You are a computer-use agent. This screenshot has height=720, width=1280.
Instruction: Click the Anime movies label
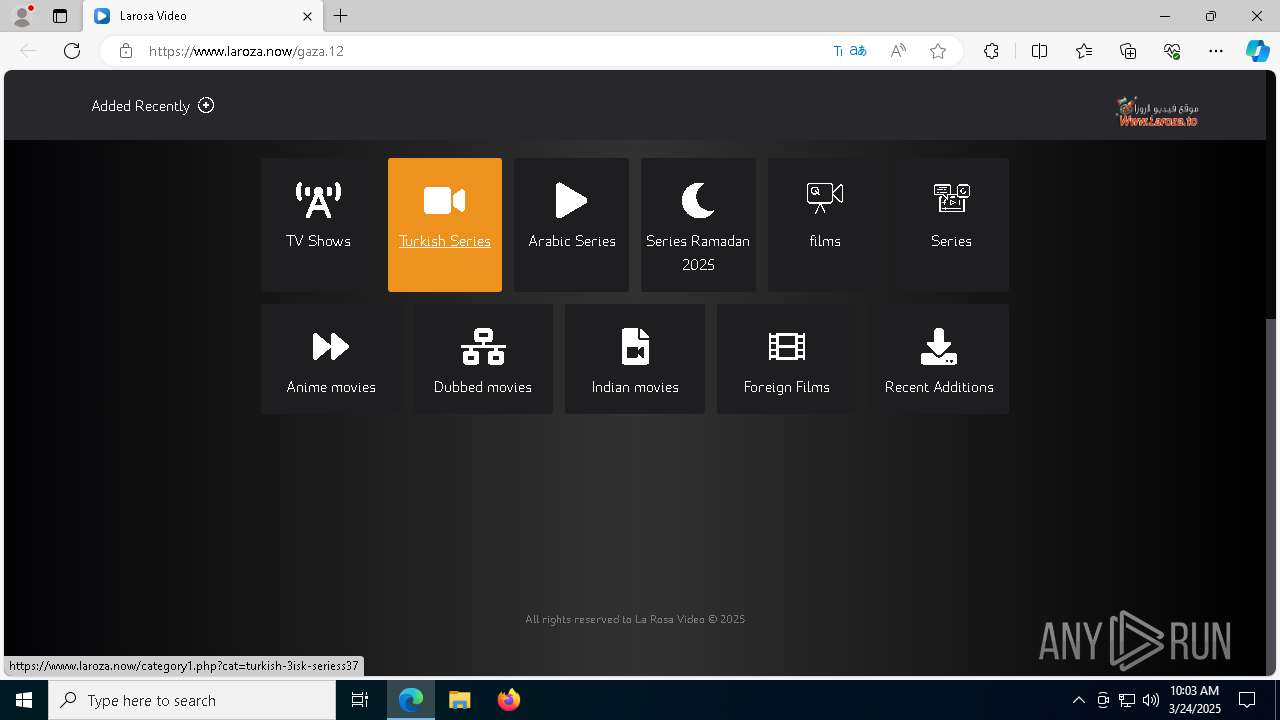pyautogui.click(x=331, y=387)
